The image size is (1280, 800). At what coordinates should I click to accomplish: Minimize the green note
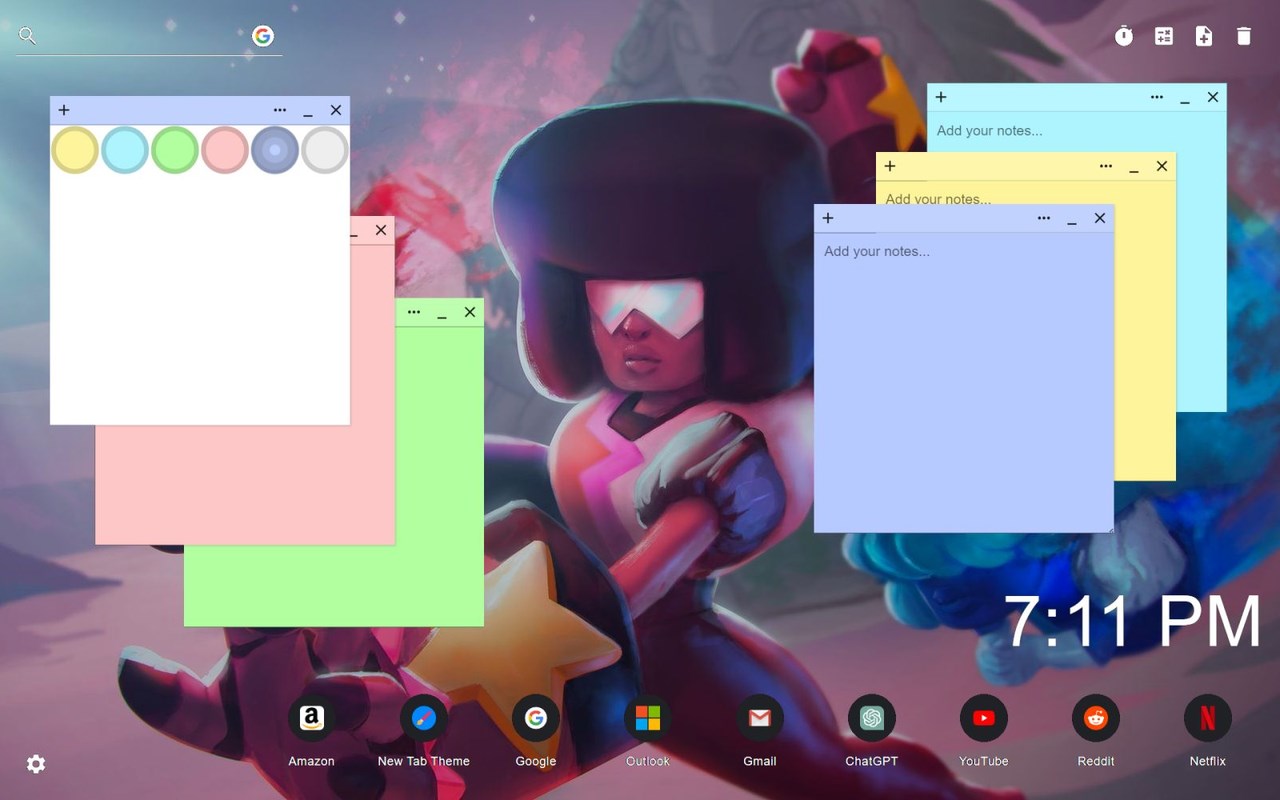[x=442, y=314]
